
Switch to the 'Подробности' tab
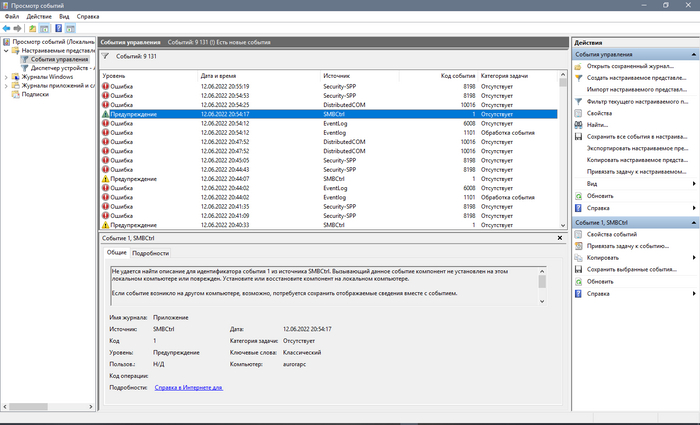click(151, 254)
